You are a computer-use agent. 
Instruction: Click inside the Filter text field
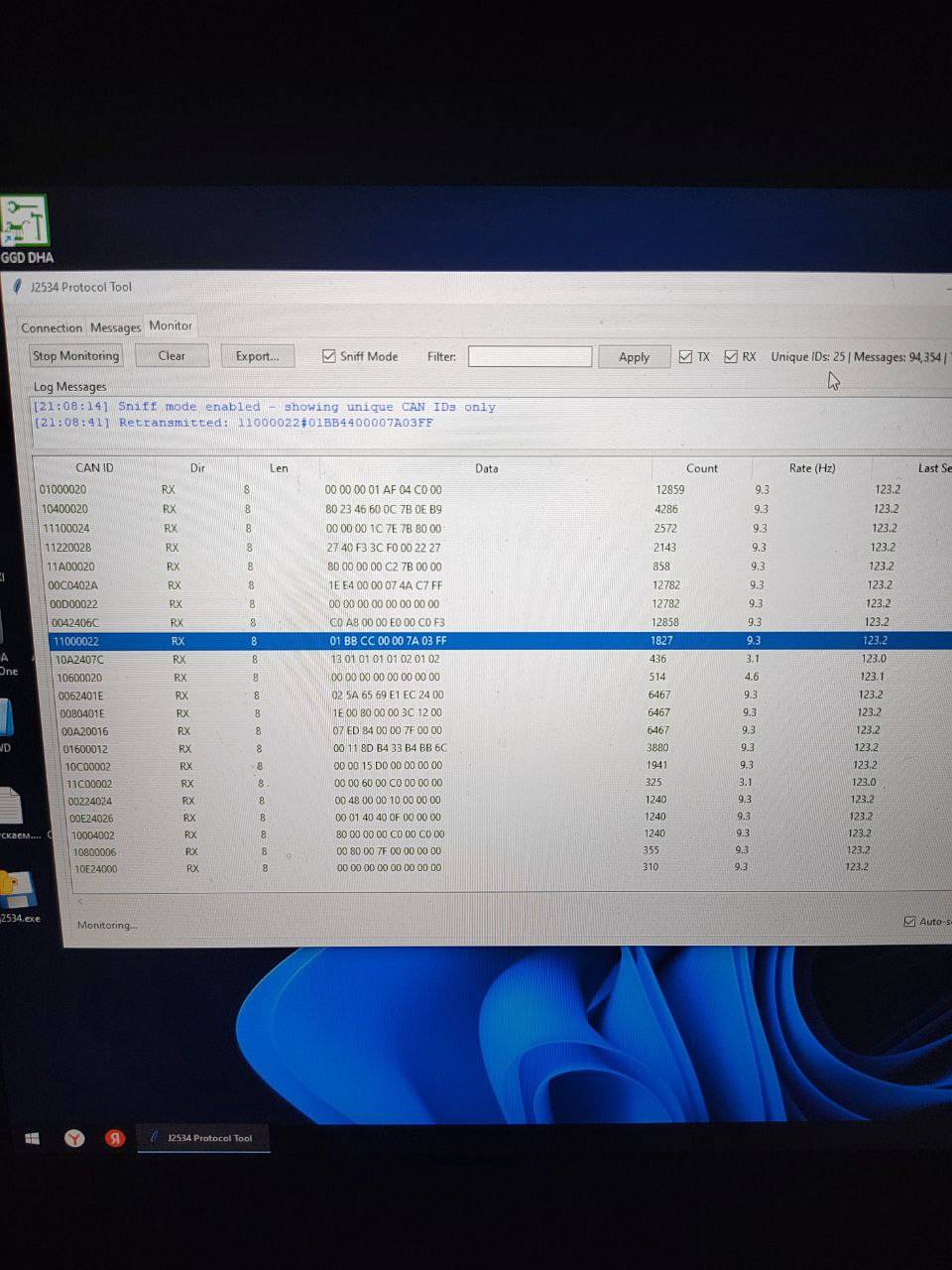[x=530, y=356]
